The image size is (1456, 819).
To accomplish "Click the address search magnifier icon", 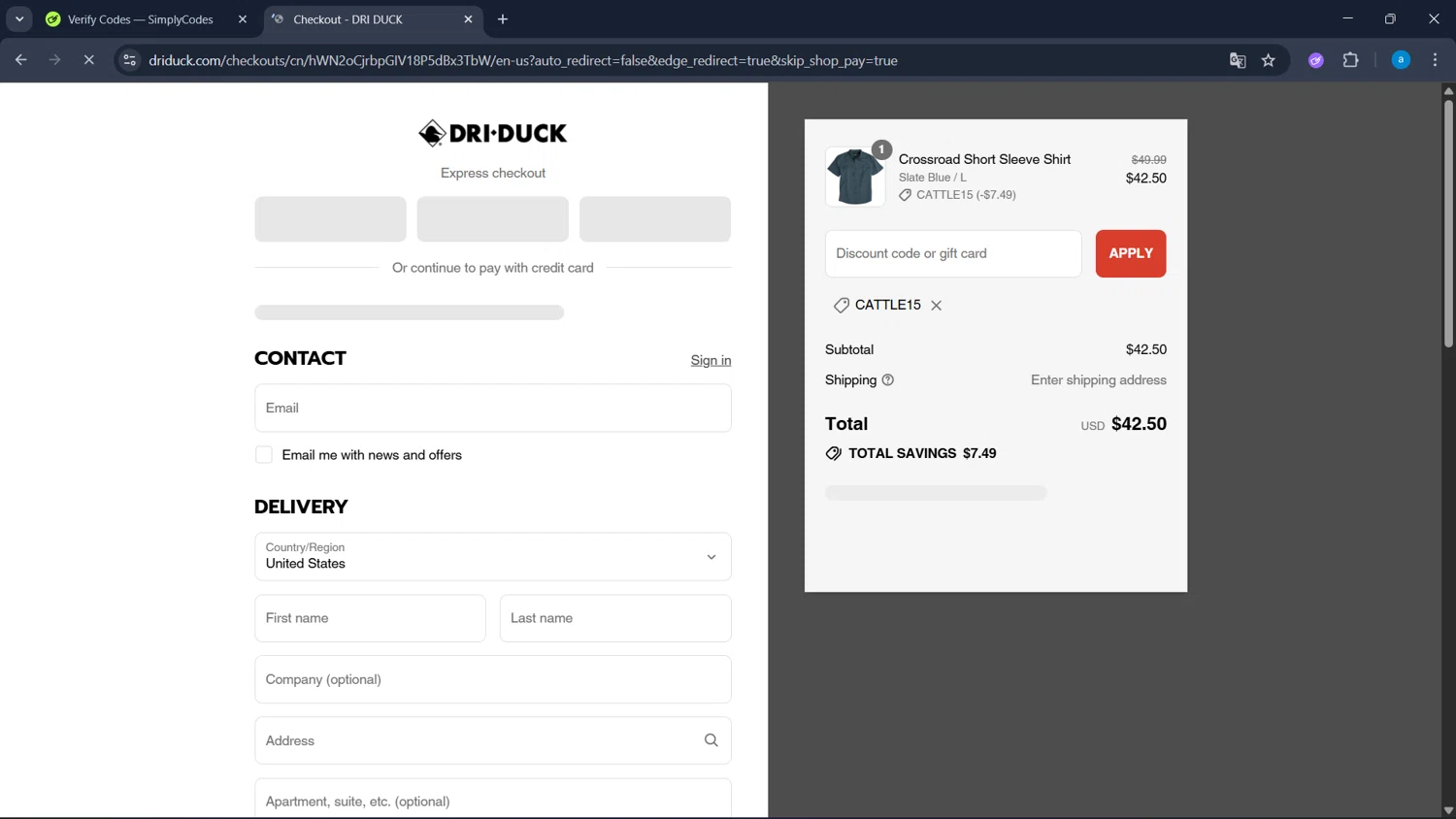I will click(x=711, y=740).
